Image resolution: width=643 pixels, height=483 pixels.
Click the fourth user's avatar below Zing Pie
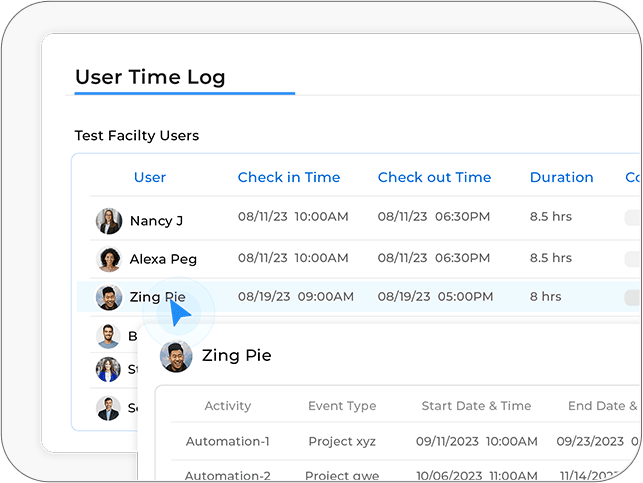[x=108, y=336]
